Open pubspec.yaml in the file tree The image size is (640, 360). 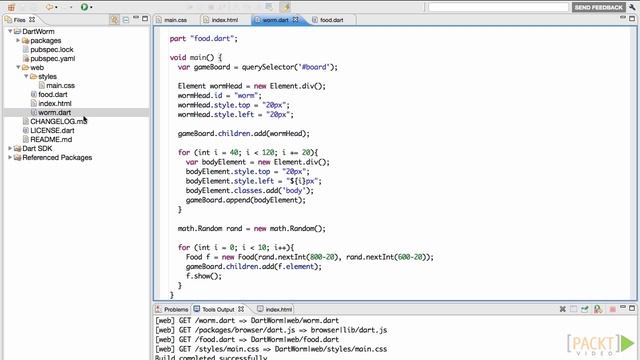53,58
